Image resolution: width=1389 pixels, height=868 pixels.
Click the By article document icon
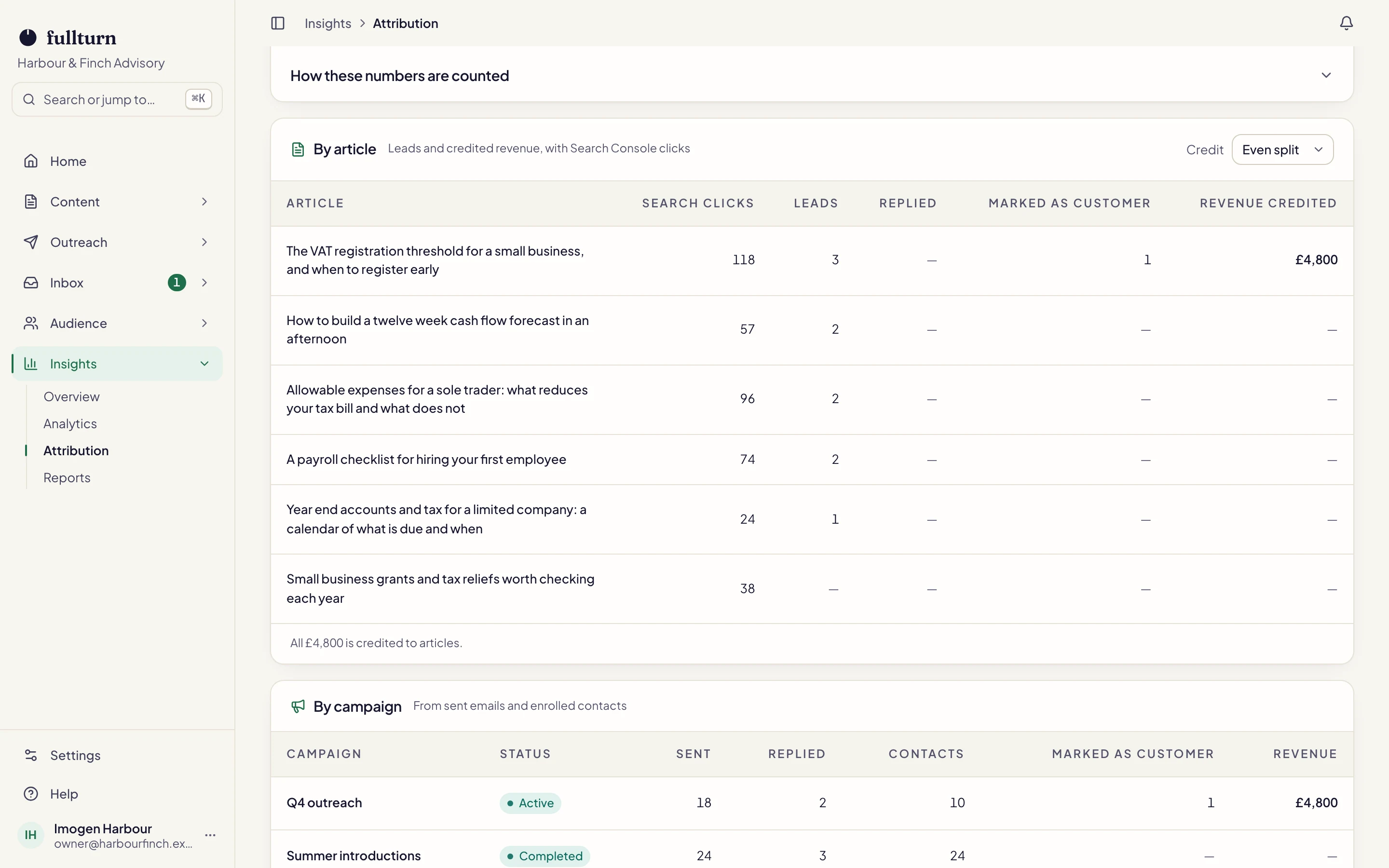[x=298, y=150]
